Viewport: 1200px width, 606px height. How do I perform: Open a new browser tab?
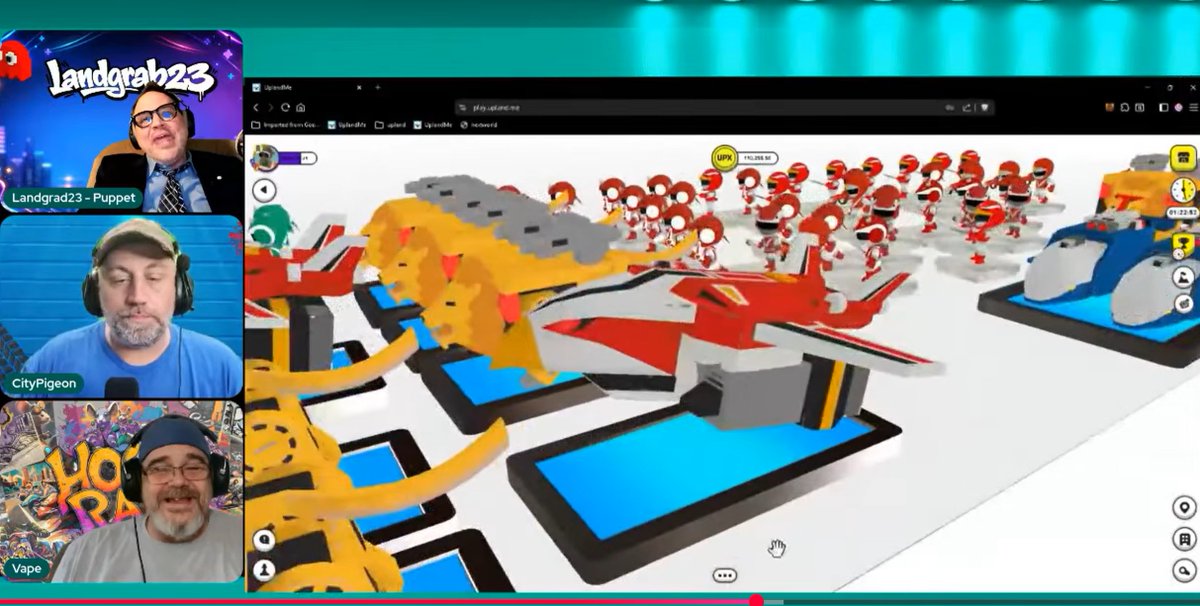[x=378, y=88]
